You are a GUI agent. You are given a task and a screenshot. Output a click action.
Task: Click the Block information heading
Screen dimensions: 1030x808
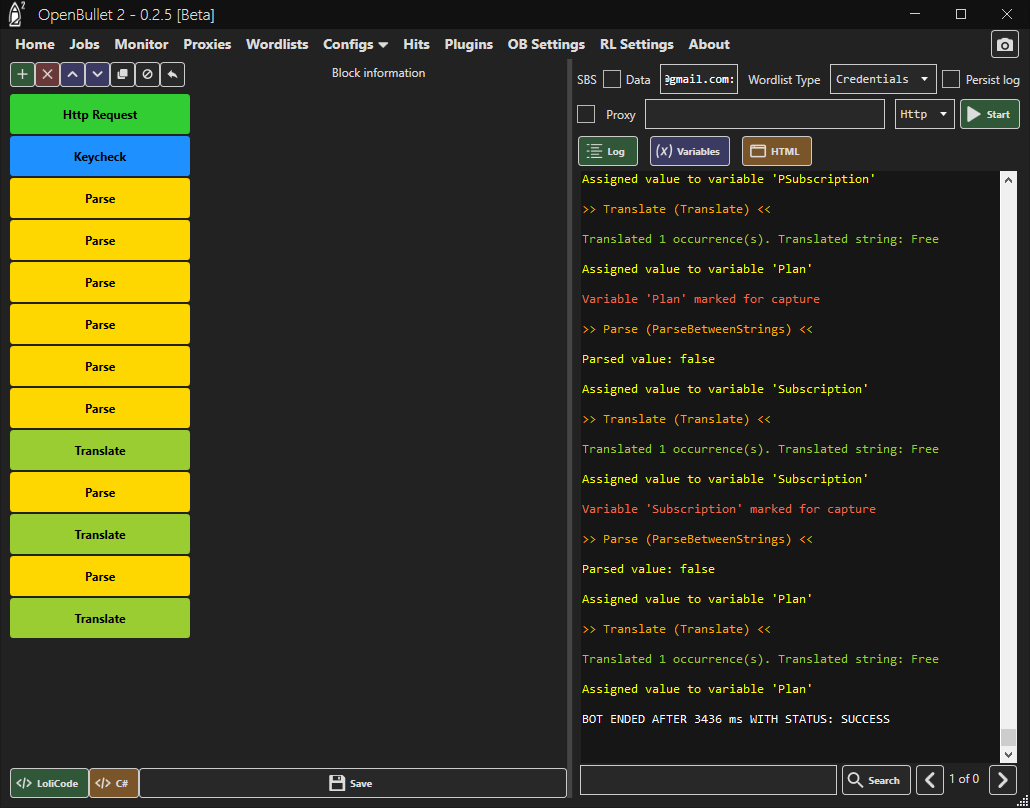point(378,73)
